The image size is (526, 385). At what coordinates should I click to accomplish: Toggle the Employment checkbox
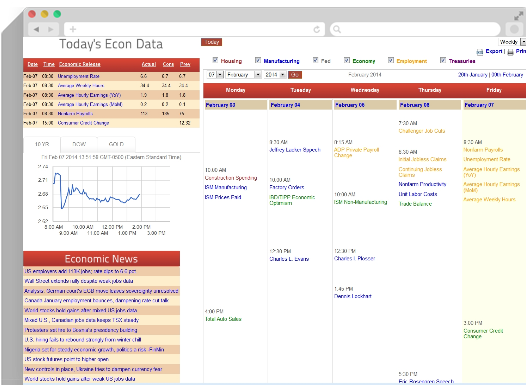(x=391, y=60)
